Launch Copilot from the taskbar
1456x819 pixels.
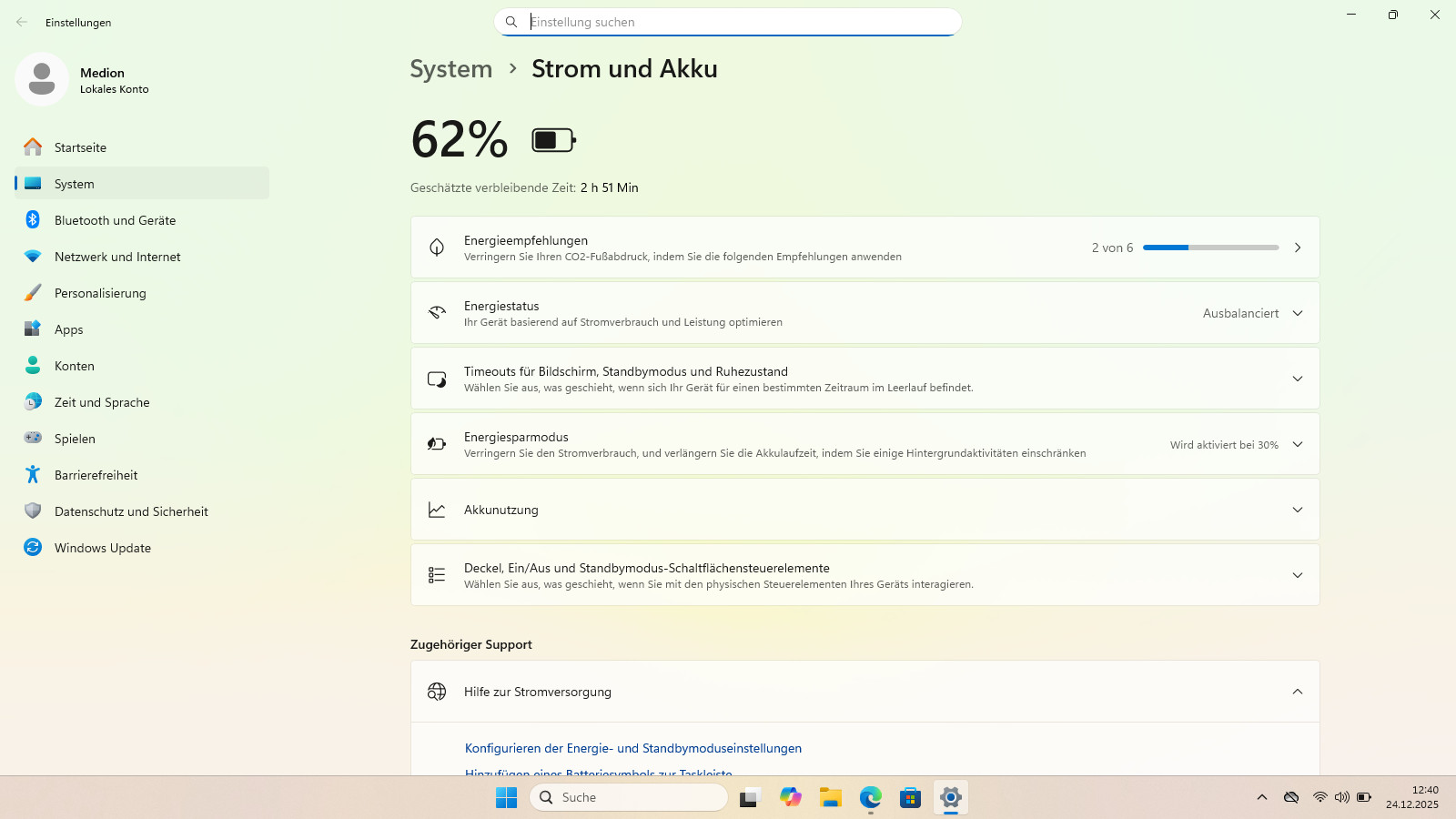pos(790,797)
